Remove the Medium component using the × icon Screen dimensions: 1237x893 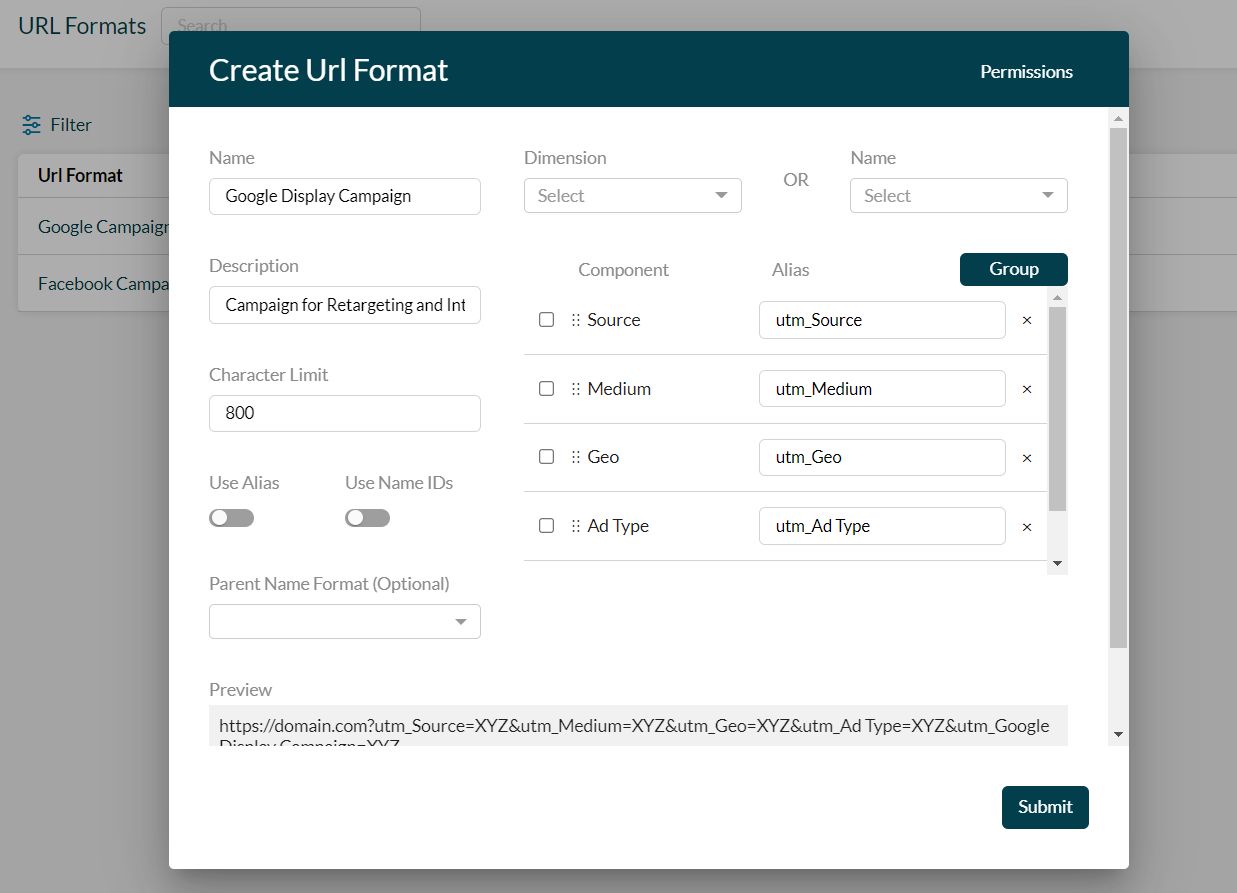point(1026,388)
